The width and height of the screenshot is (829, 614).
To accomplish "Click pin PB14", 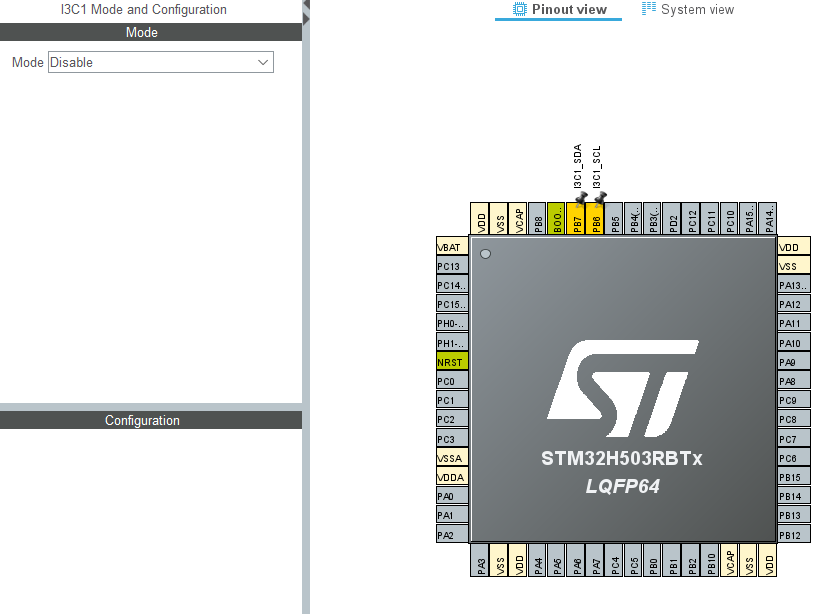I will click(x=794, y=496).
